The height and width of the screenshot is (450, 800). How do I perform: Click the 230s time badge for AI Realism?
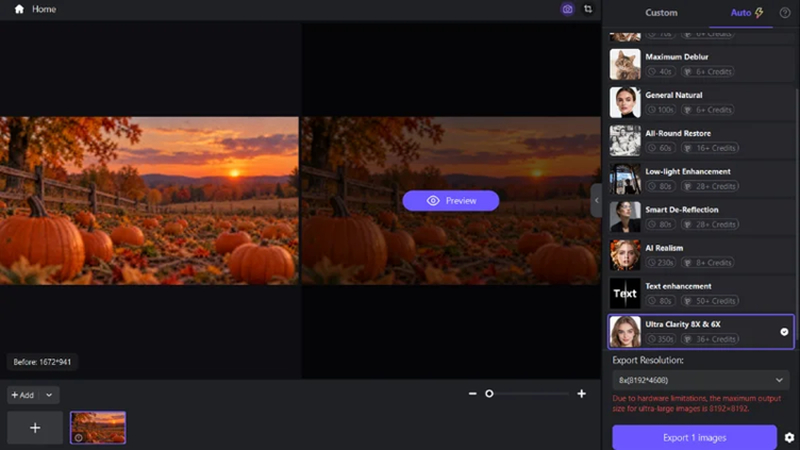(661, 263)
